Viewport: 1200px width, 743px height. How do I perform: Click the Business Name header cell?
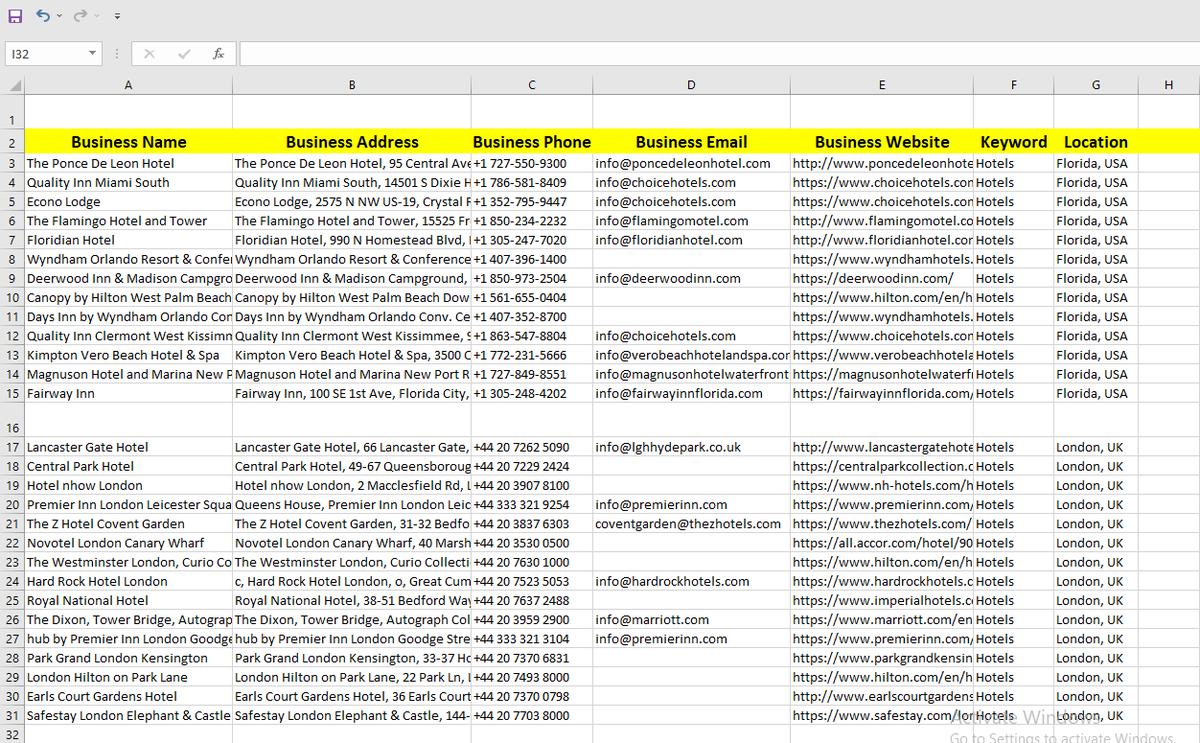pos(128,142)
